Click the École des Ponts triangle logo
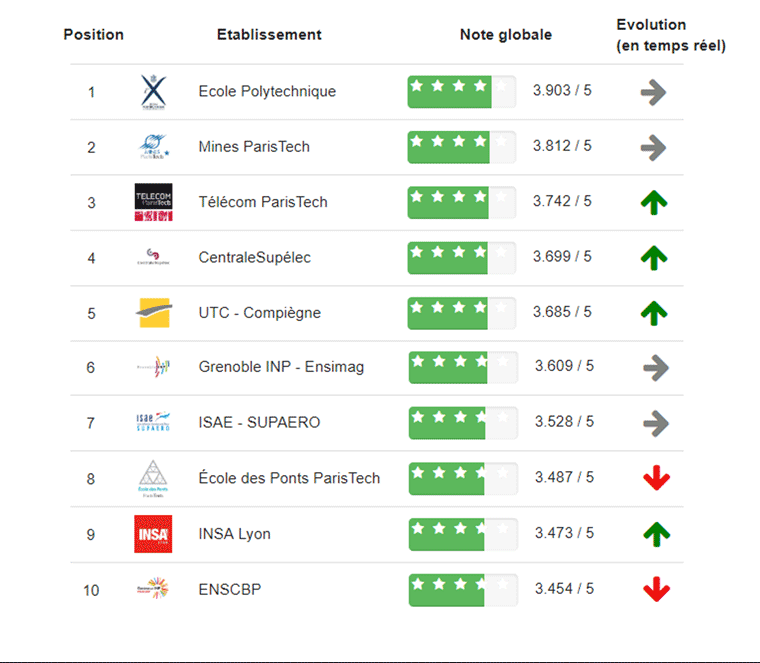The width and height of the screenshot is (760, 663). point(153,478)
